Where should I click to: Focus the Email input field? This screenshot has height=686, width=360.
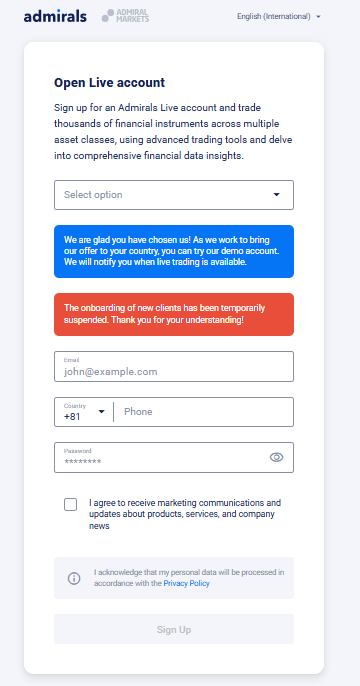[174, 367]
